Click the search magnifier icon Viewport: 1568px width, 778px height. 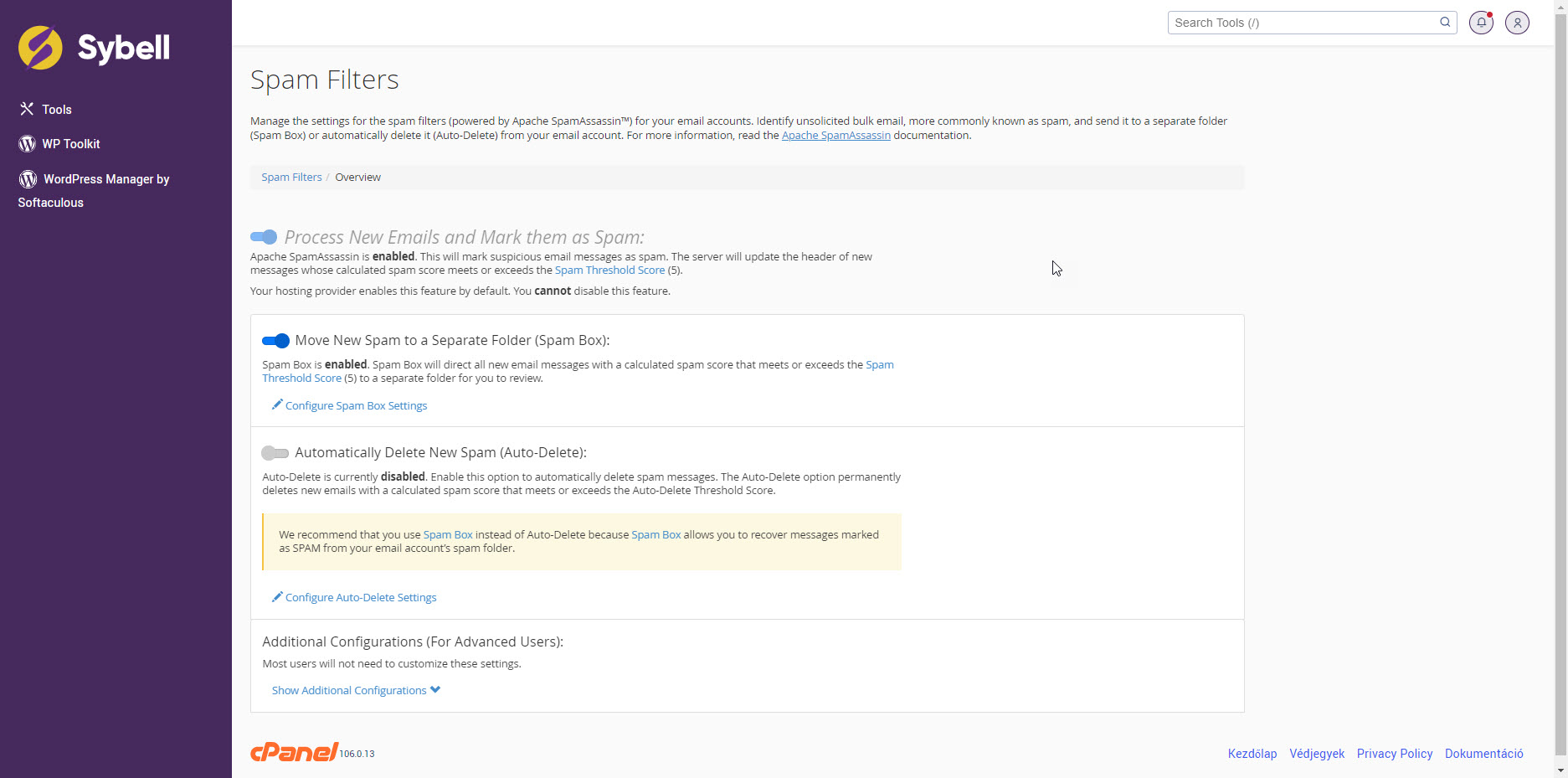click(x=1445, y=23)
